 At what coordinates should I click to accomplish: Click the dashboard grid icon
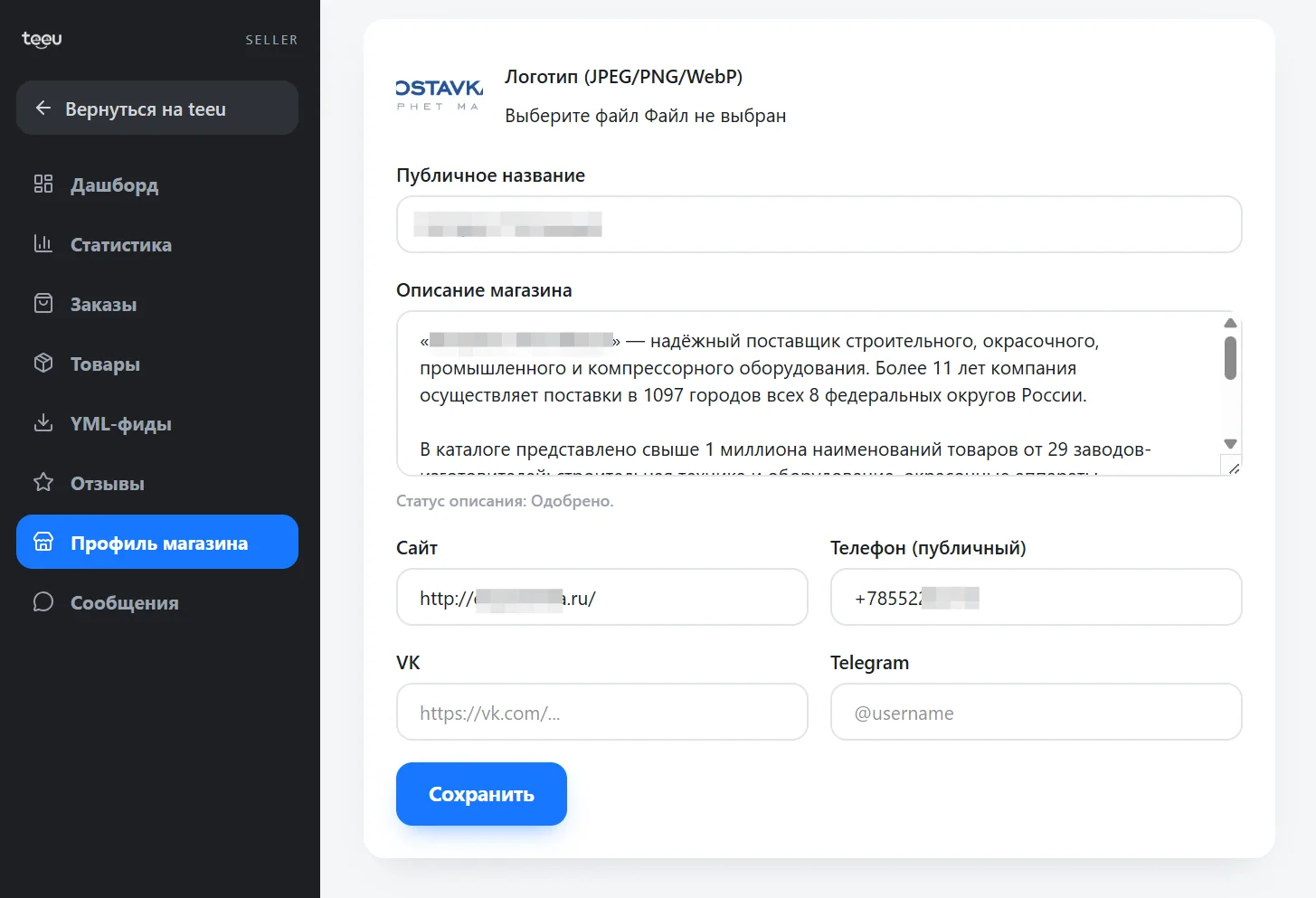(x=43, y=184)
